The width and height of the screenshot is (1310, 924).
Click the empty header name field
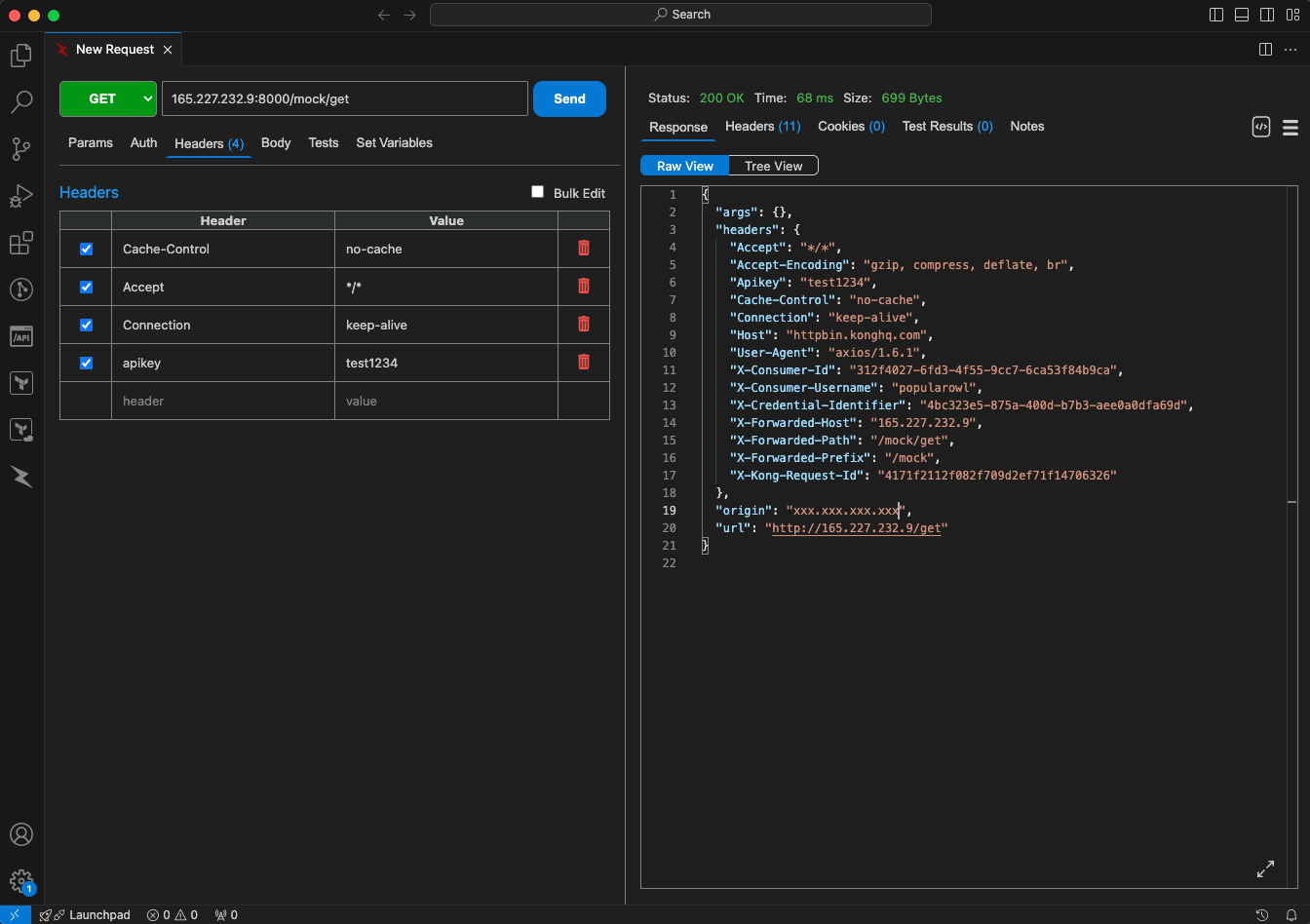223,401
